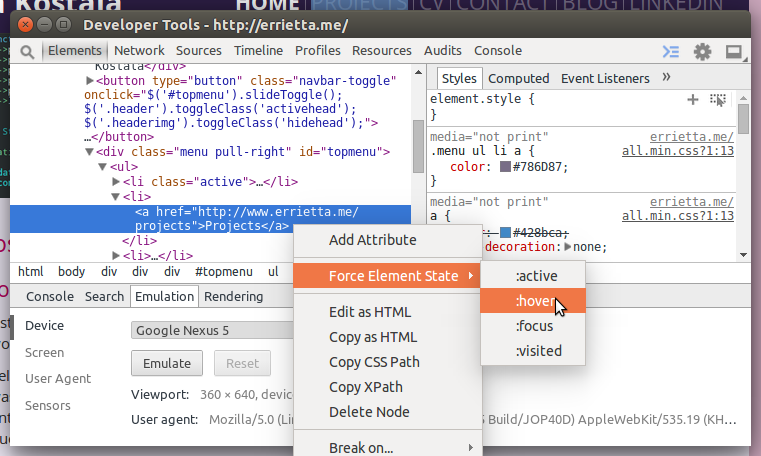
Task: Click #topmenu in the breadcrumb bar
Action: (x=223, y=271)
